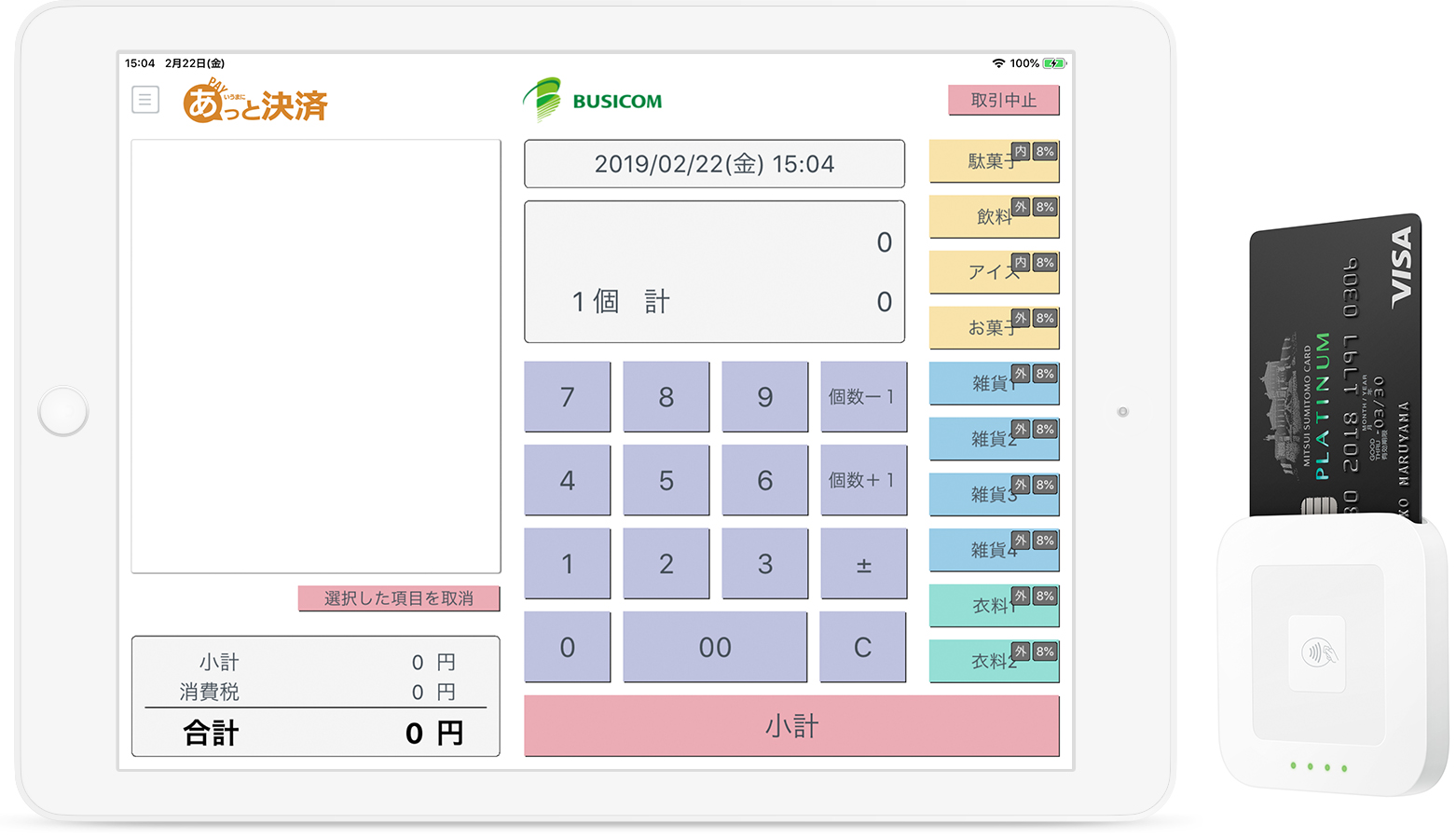Select the 衣料2 category button
This screenshot has height=837, width=1456.
pos(993,661)
